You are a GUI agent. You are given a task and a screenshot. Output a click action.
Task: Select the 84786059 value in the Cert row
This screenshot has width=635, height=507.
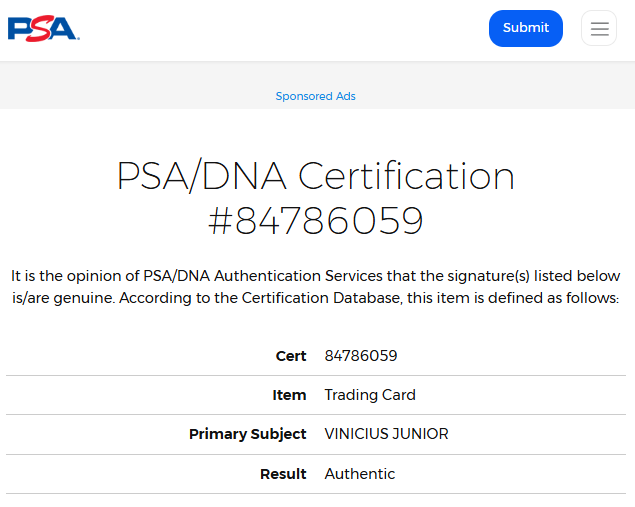pos(361,356)
